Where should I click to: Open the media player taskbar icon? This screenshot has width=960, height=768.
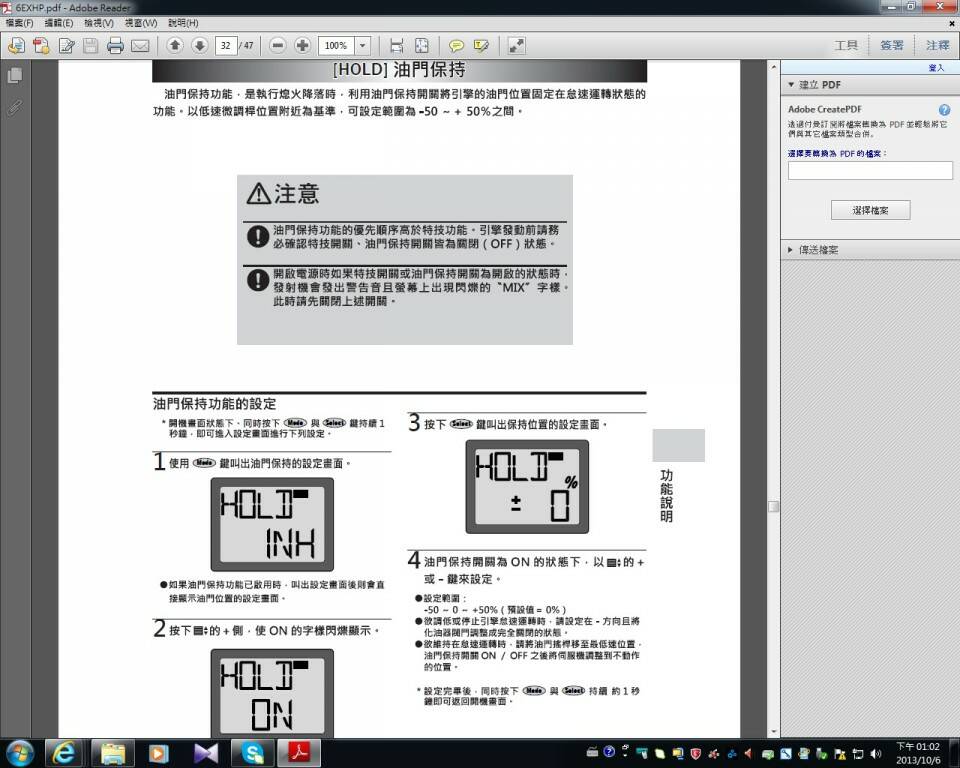[158, 753]
